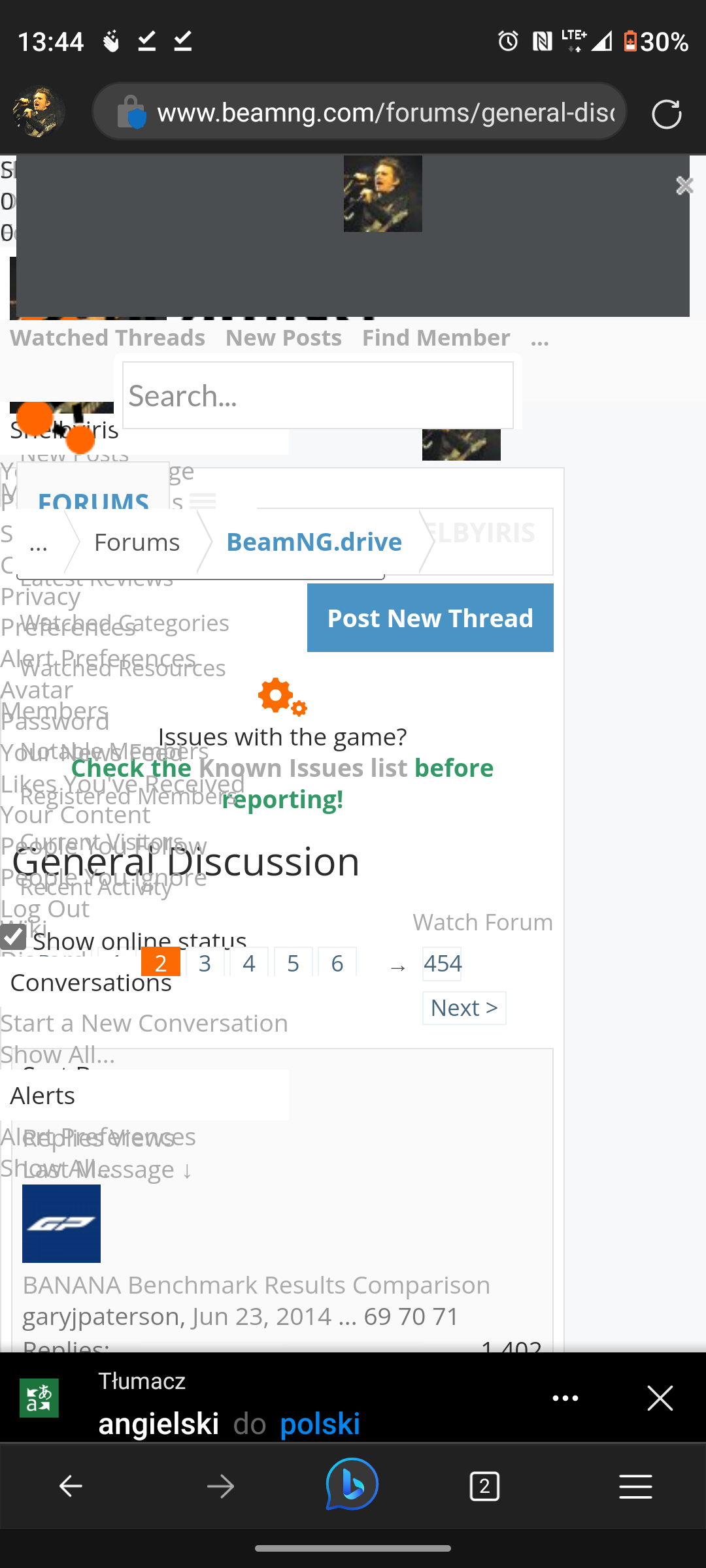The image size is (706, 1568).
Task: Open the New Posts tab
Action: click(284, 338)
